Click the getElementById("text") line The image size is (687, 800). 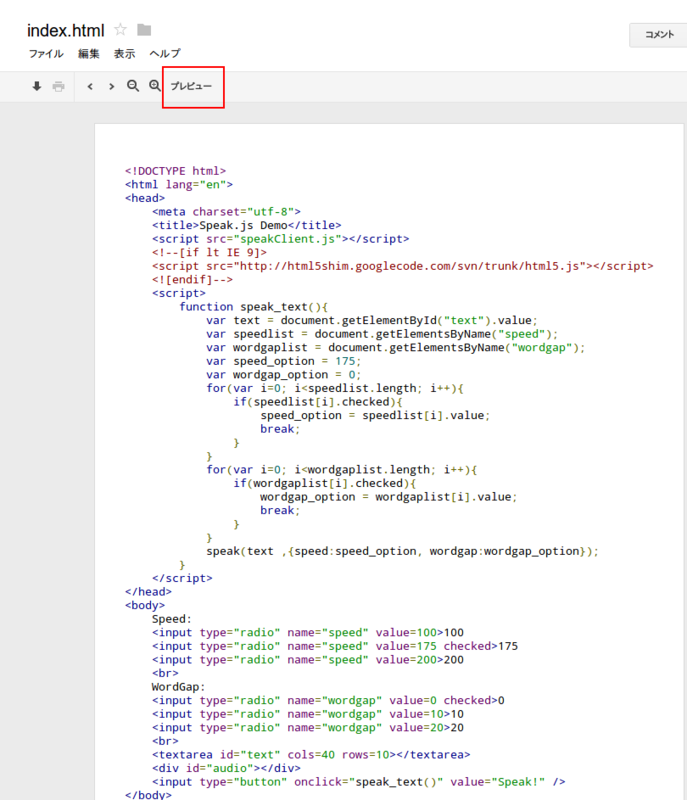coord(372,320)
